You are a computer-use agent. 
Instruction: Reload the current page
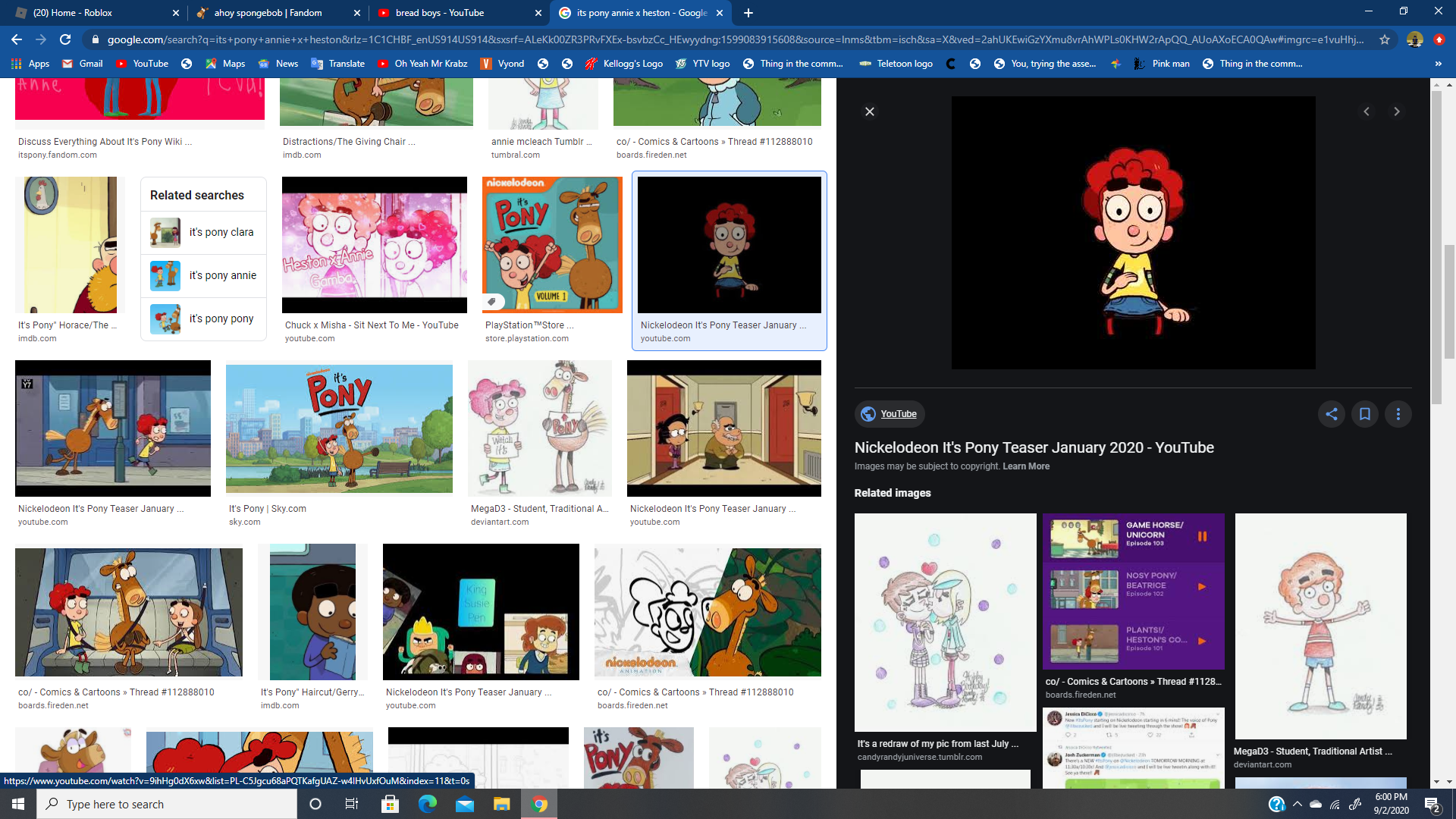coord(65,39)
